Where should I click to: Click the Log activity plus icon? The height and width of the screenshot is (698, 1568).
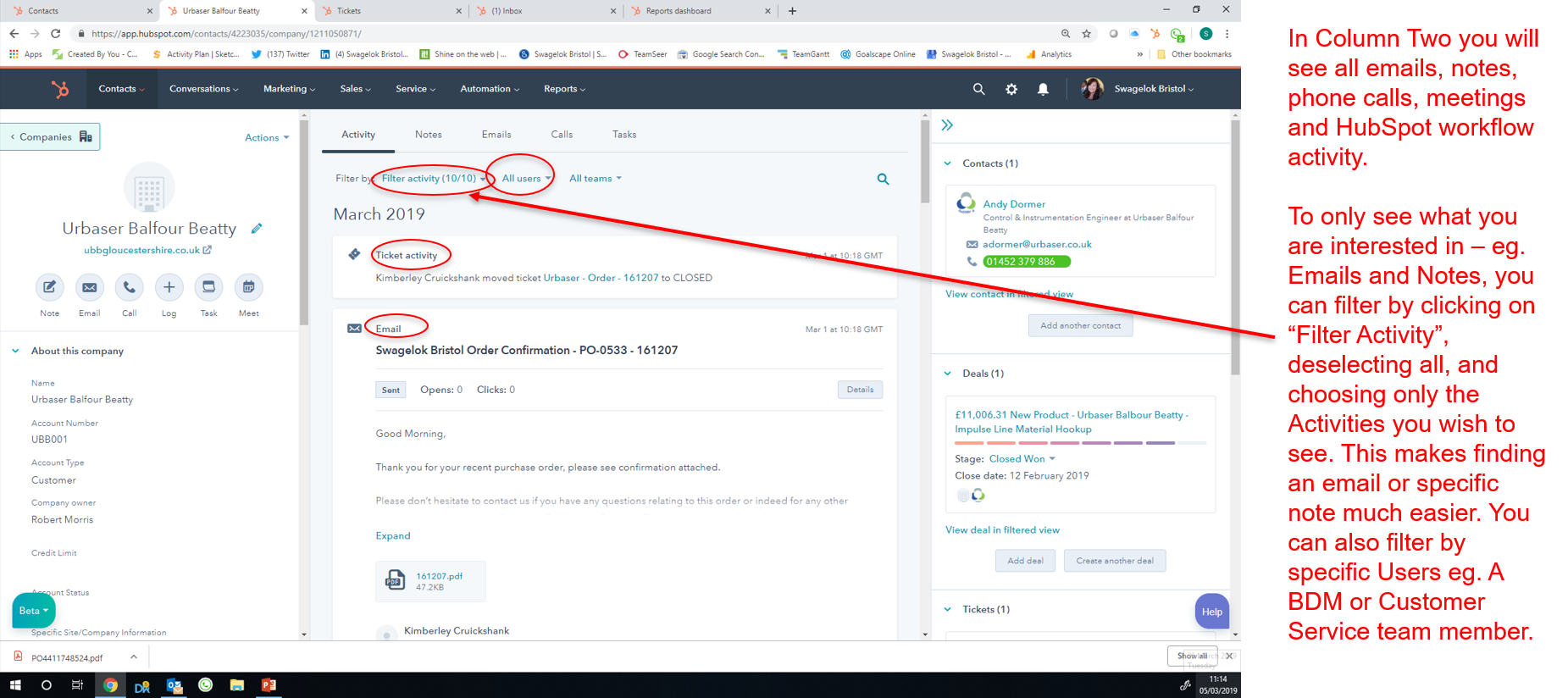coord(169,287)
